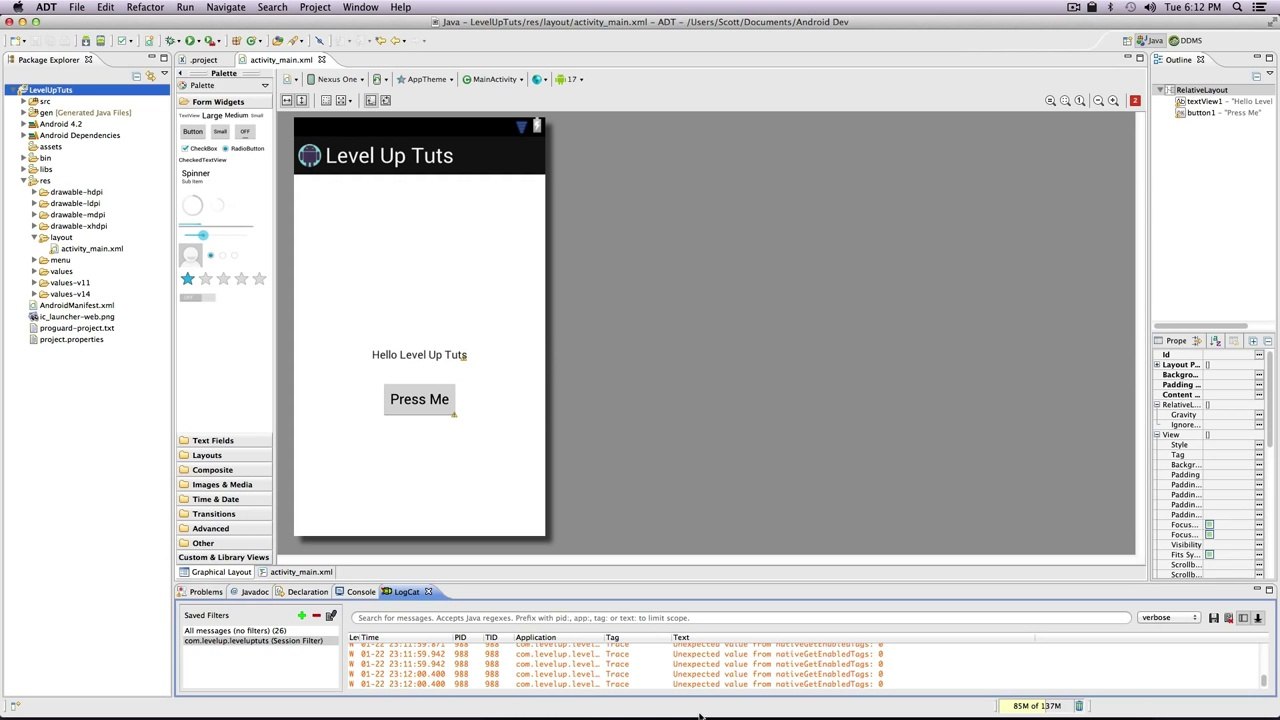Toggle the first Focus property checkbox
The height and width of the screenshot is (720, 1280).
click(1209, 525)
